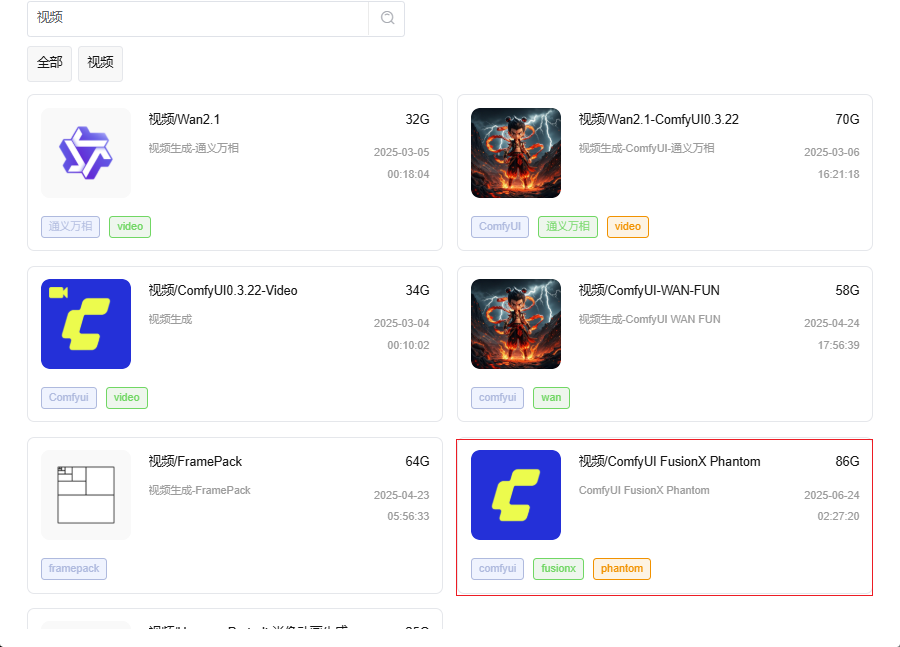Click the search magnifier icon
This screenshot has width=900, height=647.
[387, 18]
